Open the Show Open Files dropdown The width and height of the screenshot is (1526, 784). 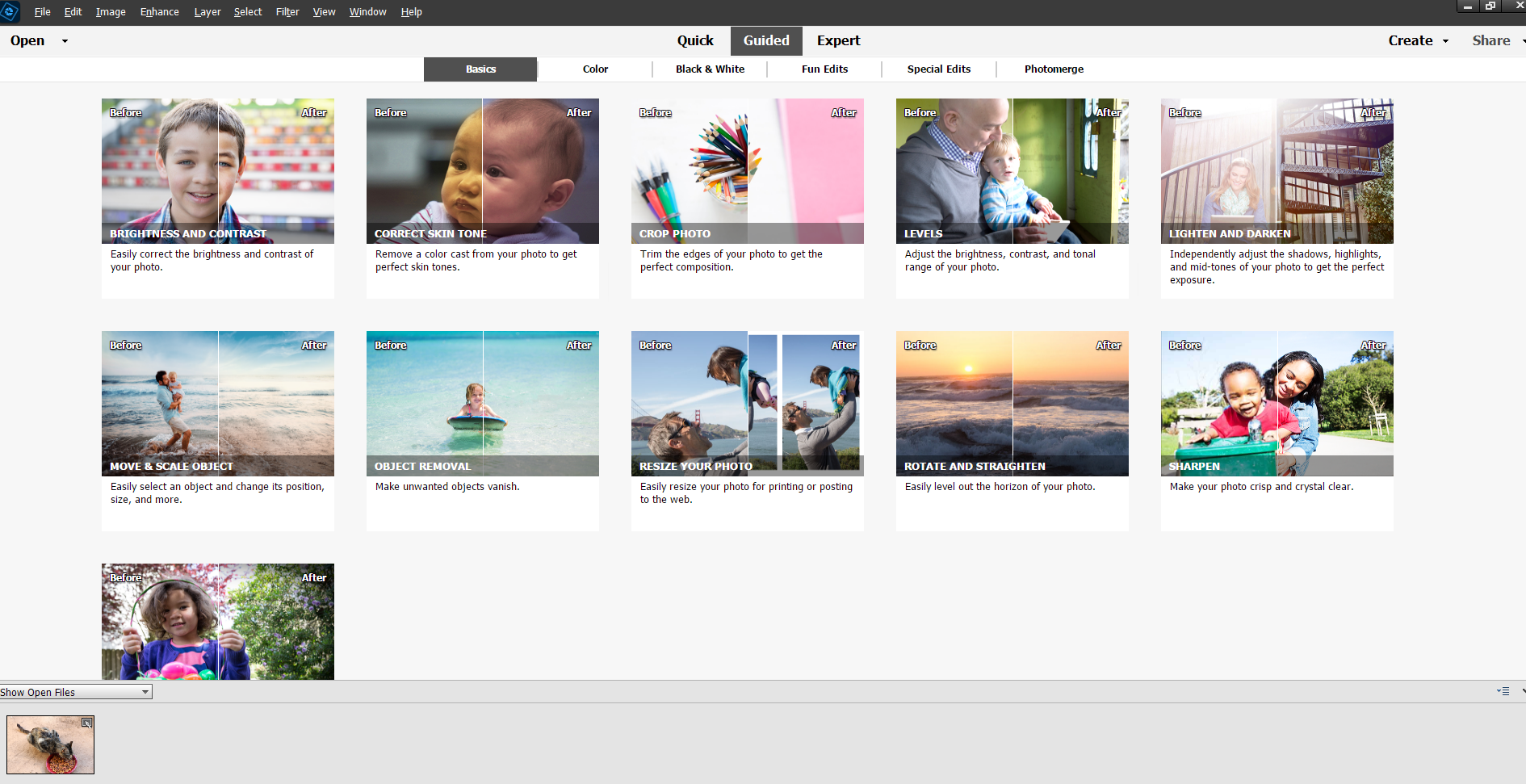[75, 691]
